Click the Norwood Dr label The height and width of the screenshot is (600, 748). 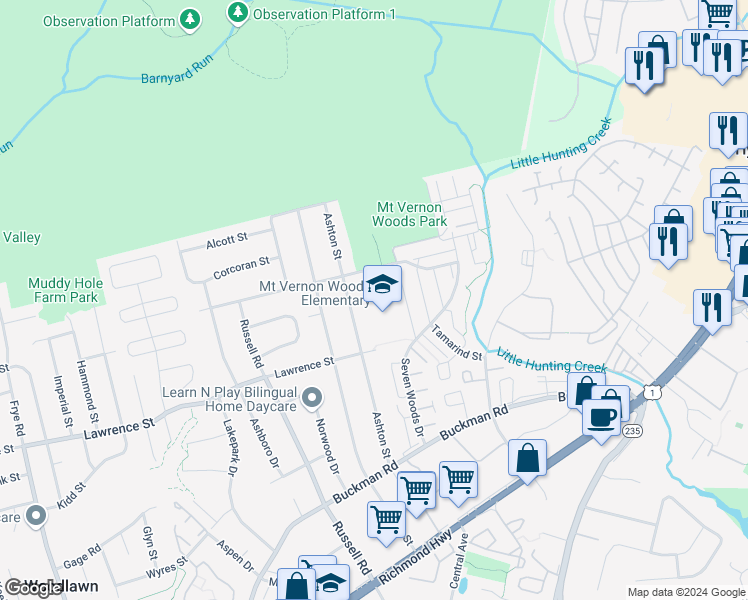coord(327,446)
